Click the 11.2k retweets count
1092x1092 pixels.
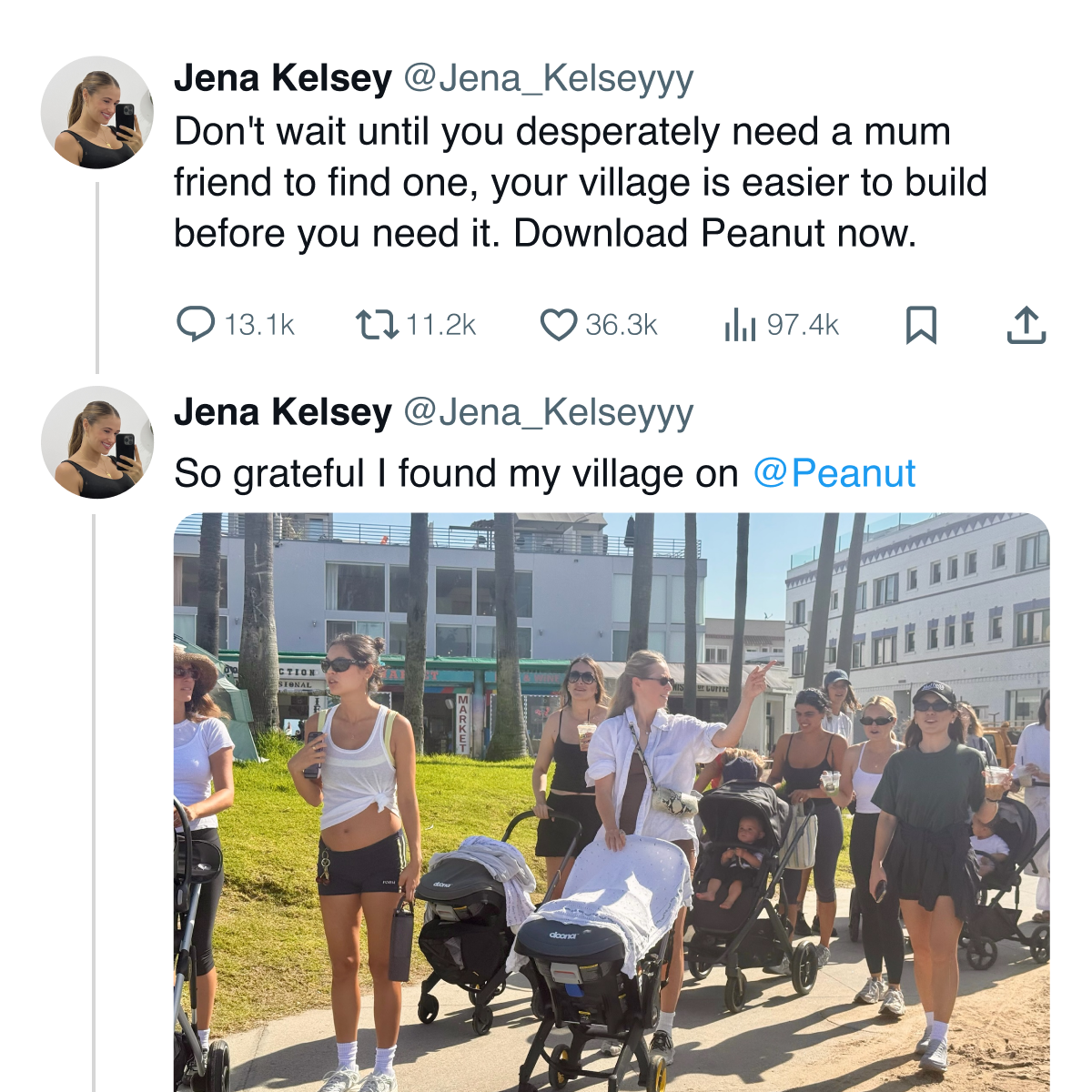(x=440, y=325)
